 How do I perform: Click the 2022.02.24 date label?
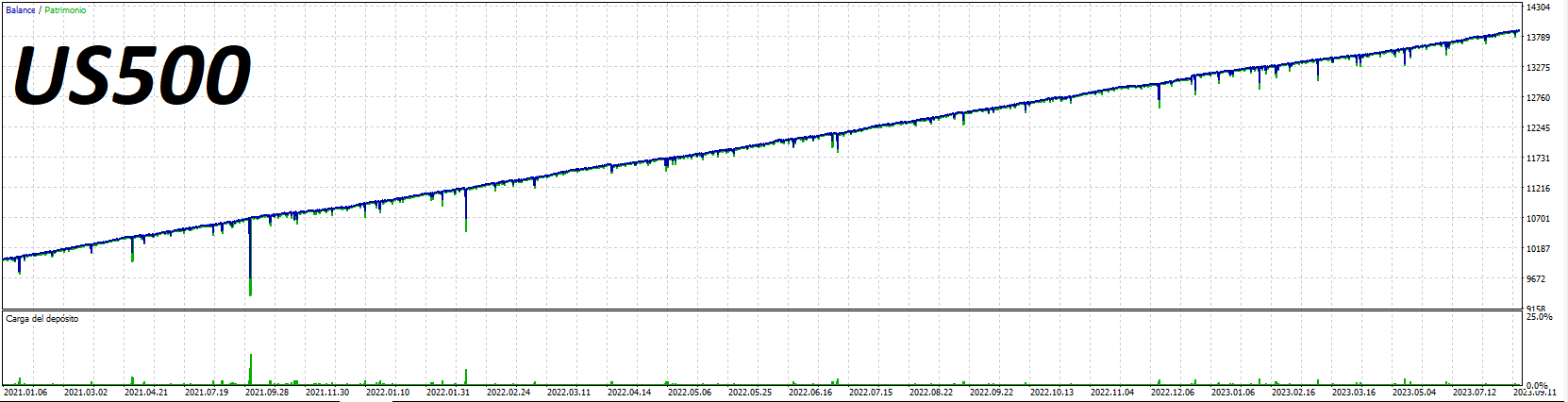click(509, 393)
